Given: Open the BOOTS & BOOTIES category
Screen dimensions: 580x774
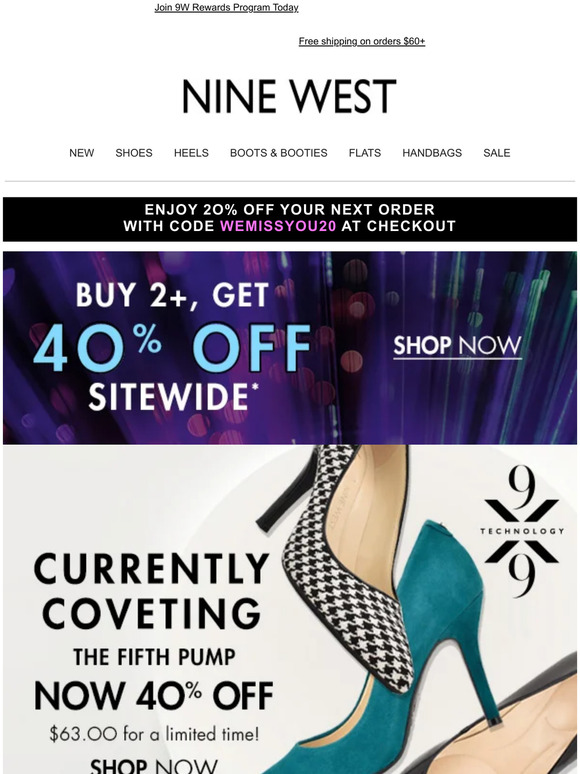Looking at the screenshot, I should (x=278, y=153).
